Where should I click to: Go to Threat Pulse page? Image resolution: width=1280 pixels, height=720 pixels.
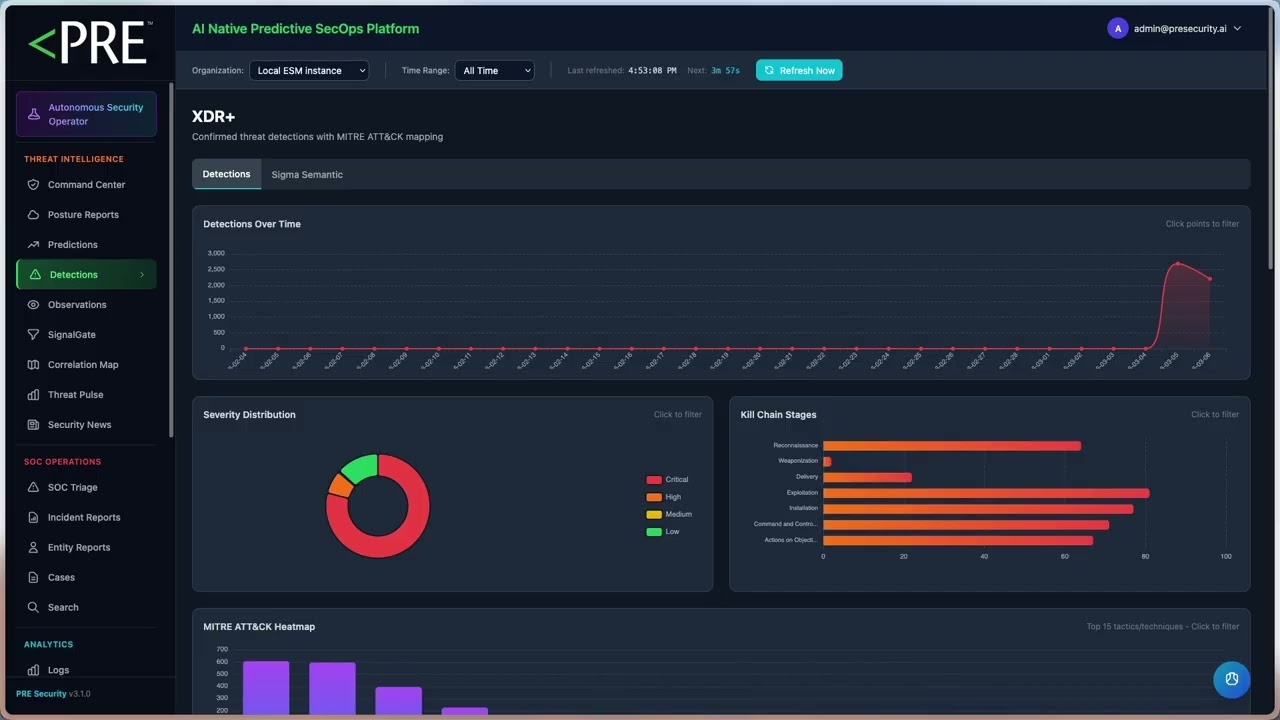tap(86, 395)
